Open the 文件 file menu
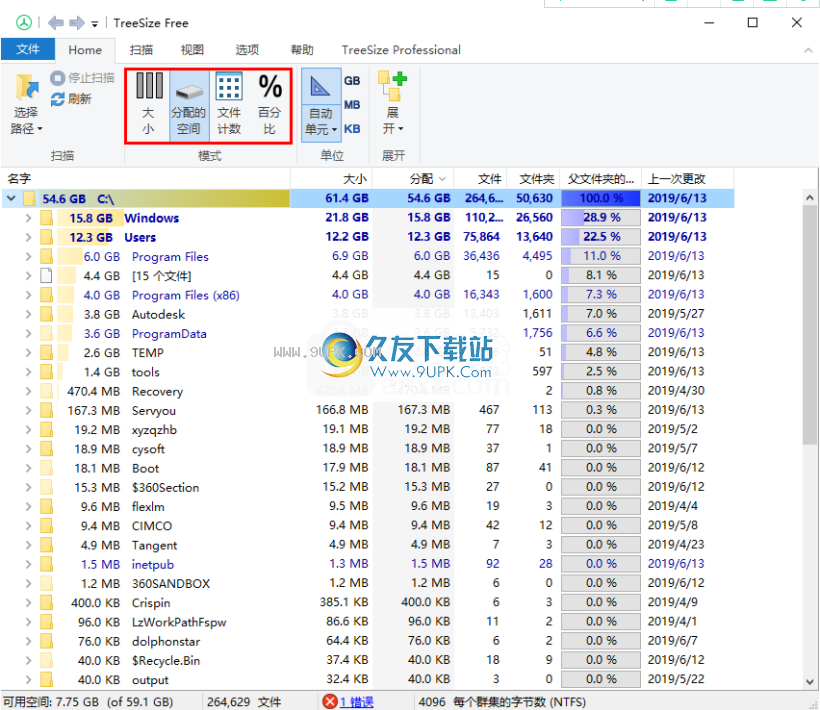 point(28,49)
